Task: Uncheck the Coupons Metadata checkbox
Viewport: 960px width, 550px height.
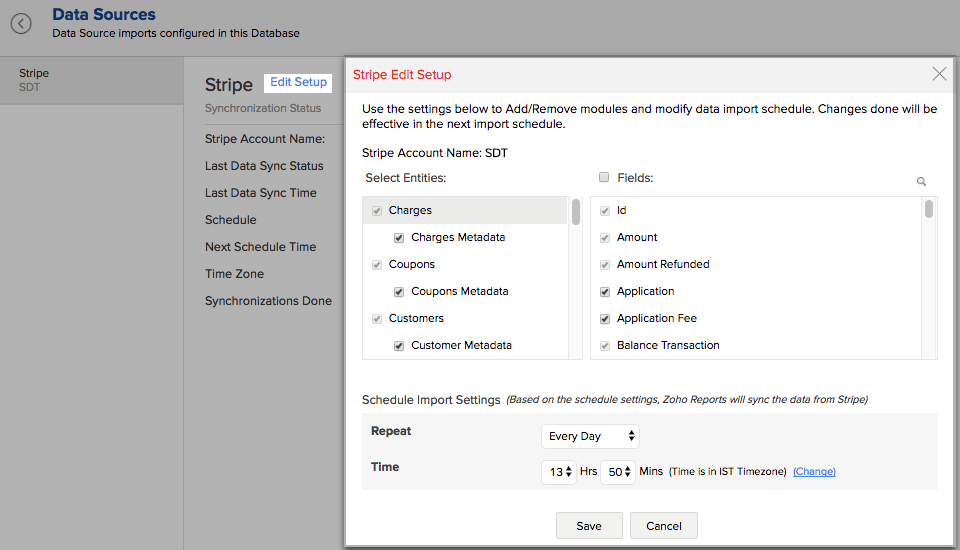Action: tap(400, 292)
